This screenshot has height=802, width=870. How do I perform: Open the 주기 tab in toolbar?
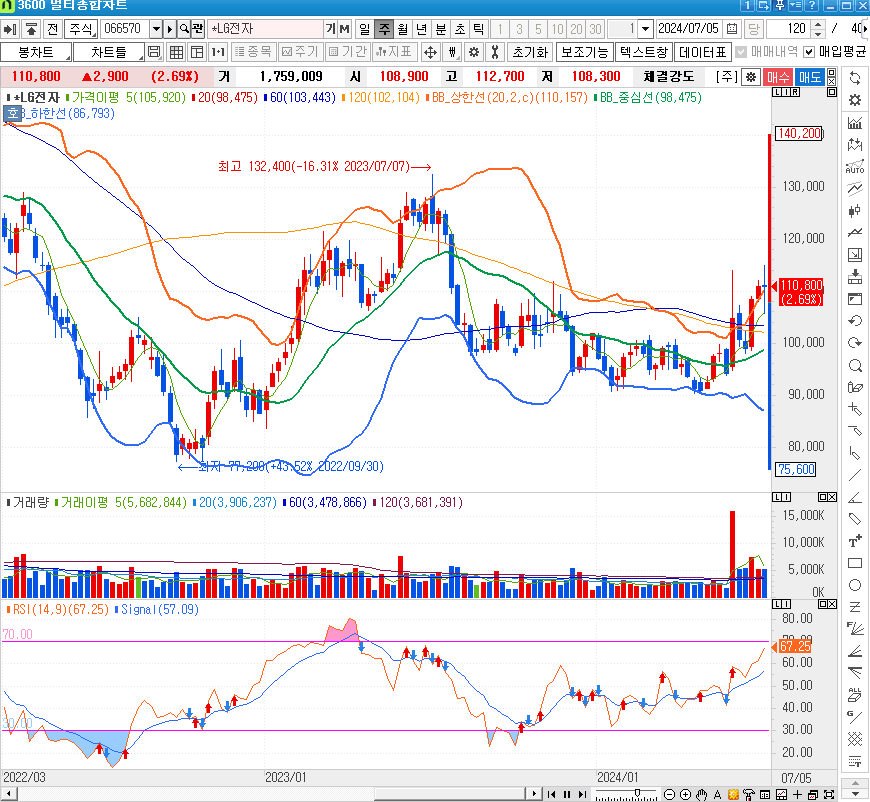(300, 52)
